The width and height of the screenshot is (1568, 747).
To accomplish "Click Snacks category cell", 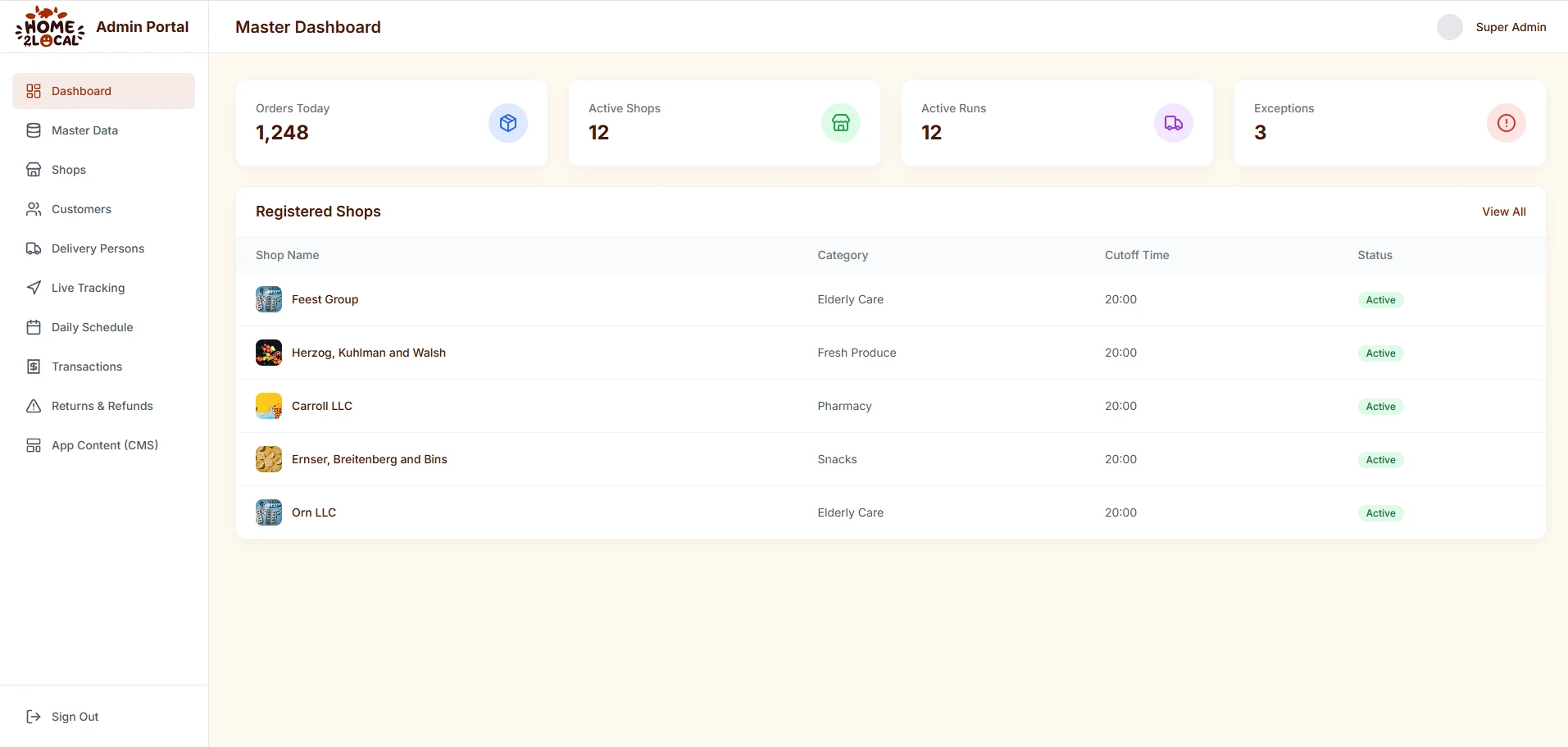I will click(x=837, y=459).
